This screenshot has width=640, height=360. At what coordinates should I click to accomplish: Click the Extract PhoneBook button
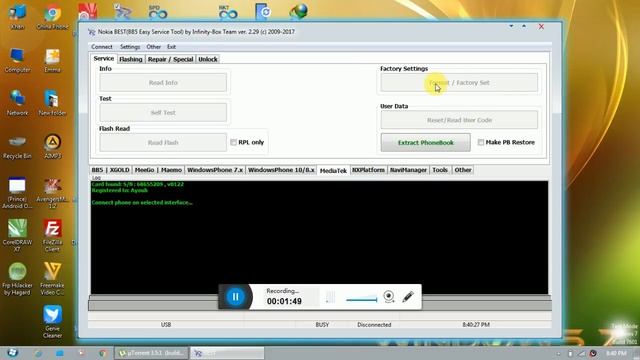point(425,142)
